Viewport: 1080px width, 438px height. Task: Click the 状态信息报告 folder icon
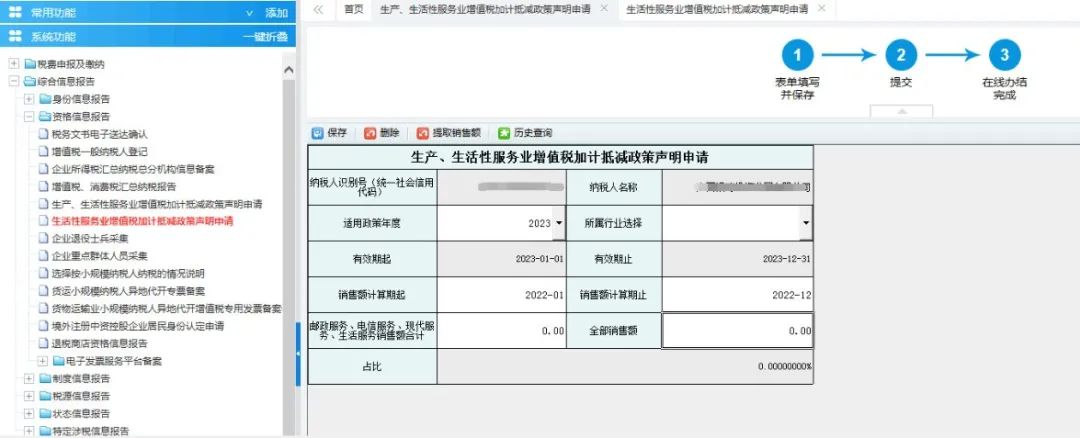pos(45,414)
